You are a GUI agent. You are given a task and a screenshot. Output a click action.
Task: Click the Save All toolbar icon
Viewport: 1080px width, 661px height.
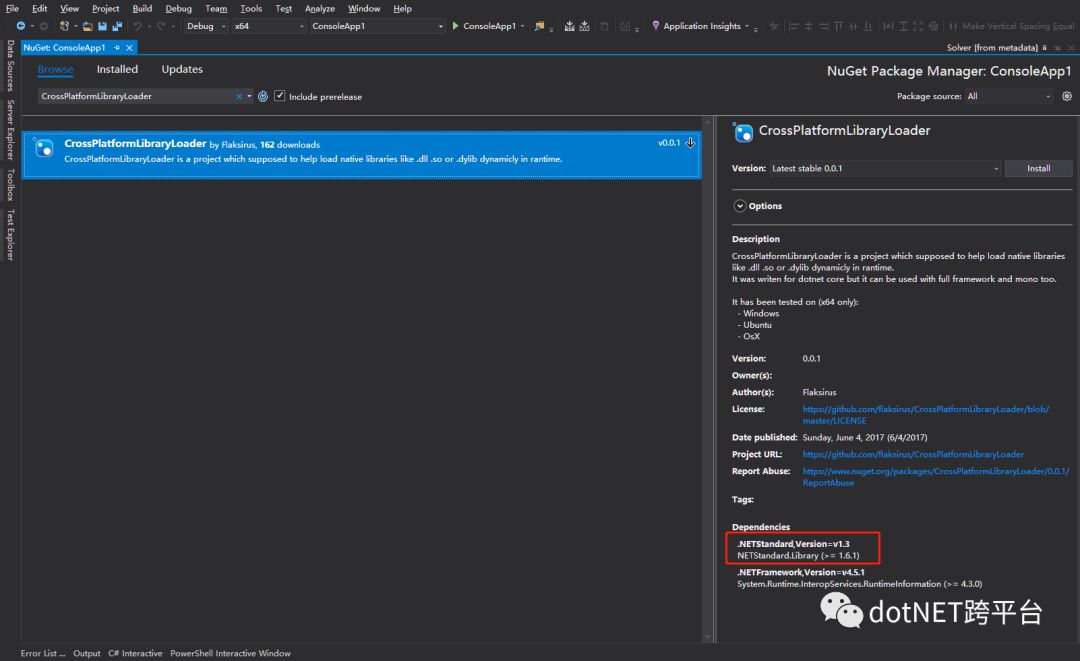(x=117, y=26)
